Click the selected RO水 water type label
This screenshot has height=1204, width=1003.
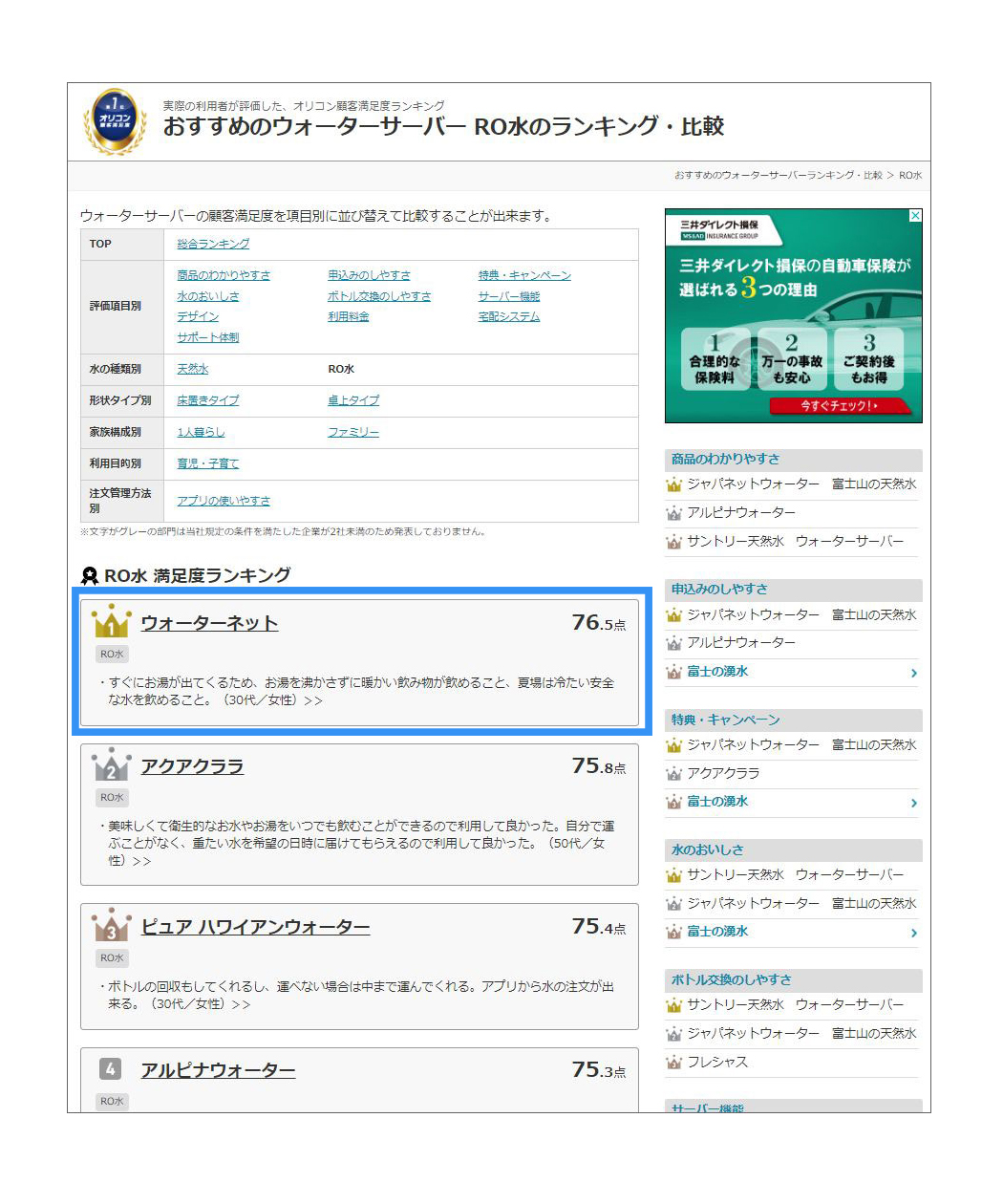pyautogui.click(x=341, y=369)
